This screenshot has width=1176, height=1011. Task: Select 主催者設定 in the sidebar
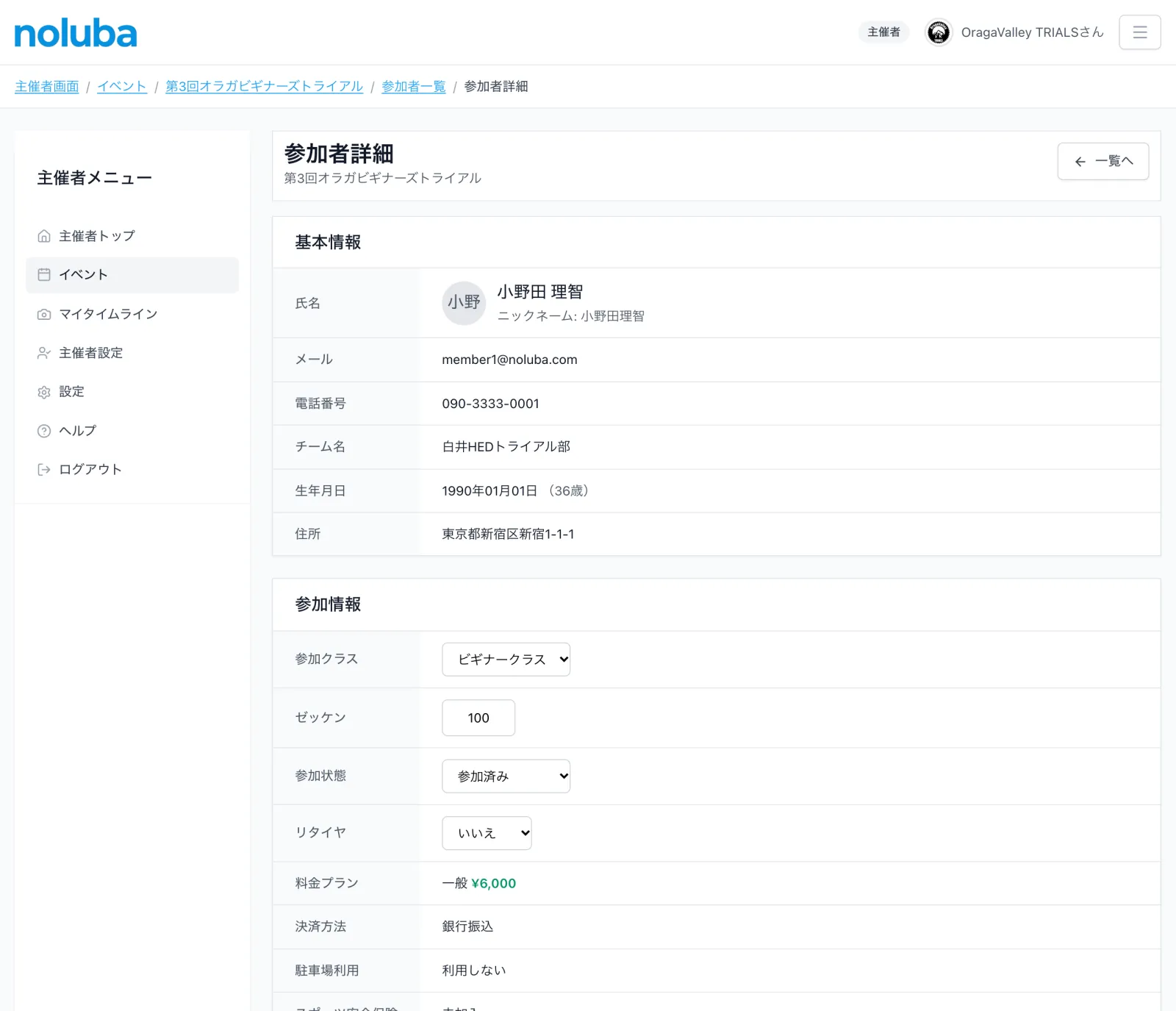click(132, 353)
